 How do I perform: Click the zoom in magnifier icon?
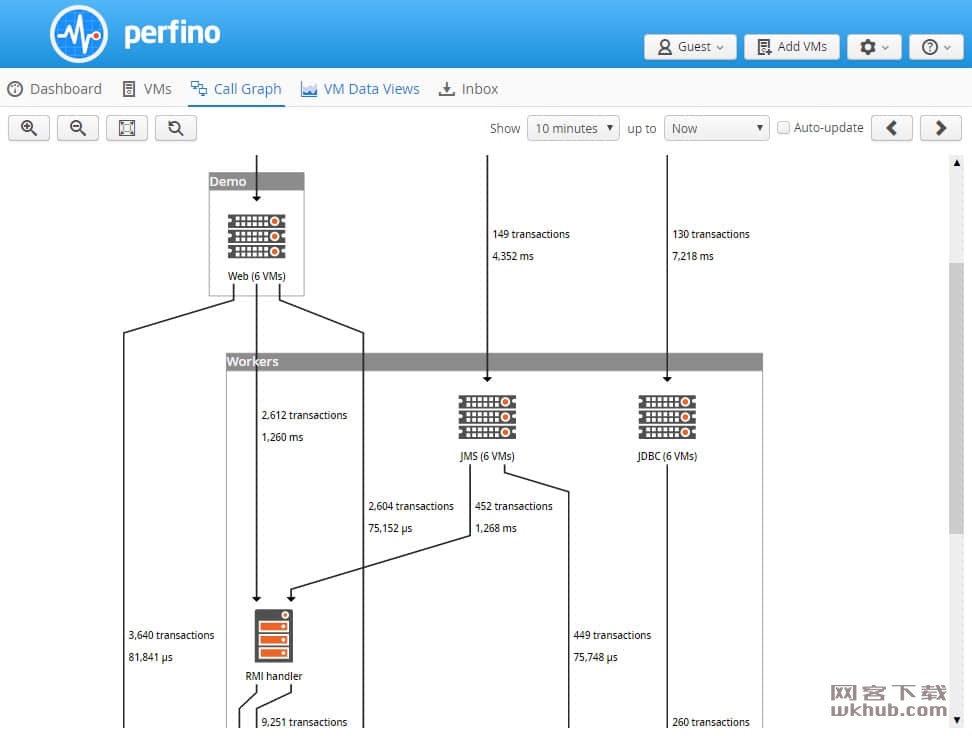pyautogui.click(x=29, y=128)
